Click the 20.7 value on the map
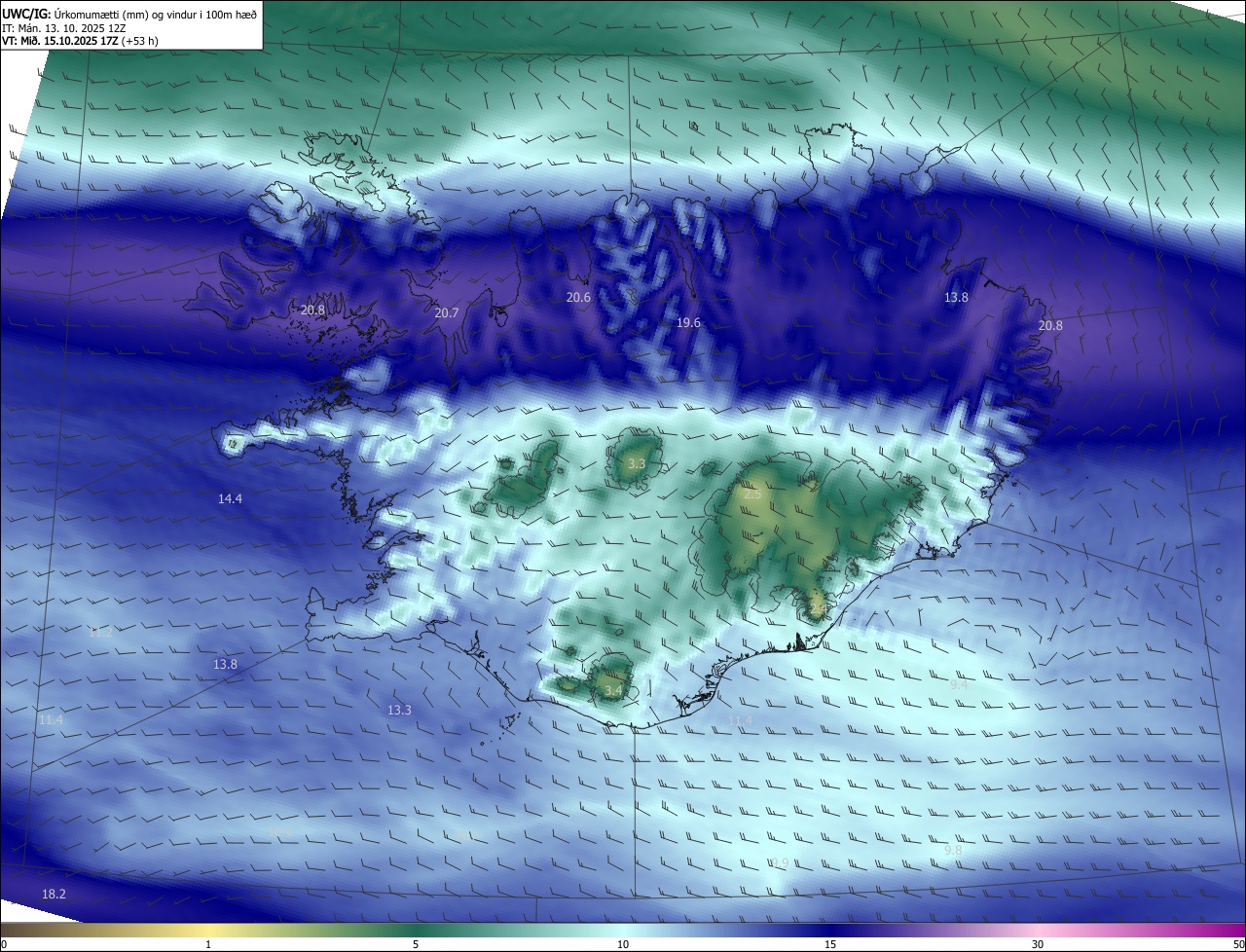 (447, 312)
